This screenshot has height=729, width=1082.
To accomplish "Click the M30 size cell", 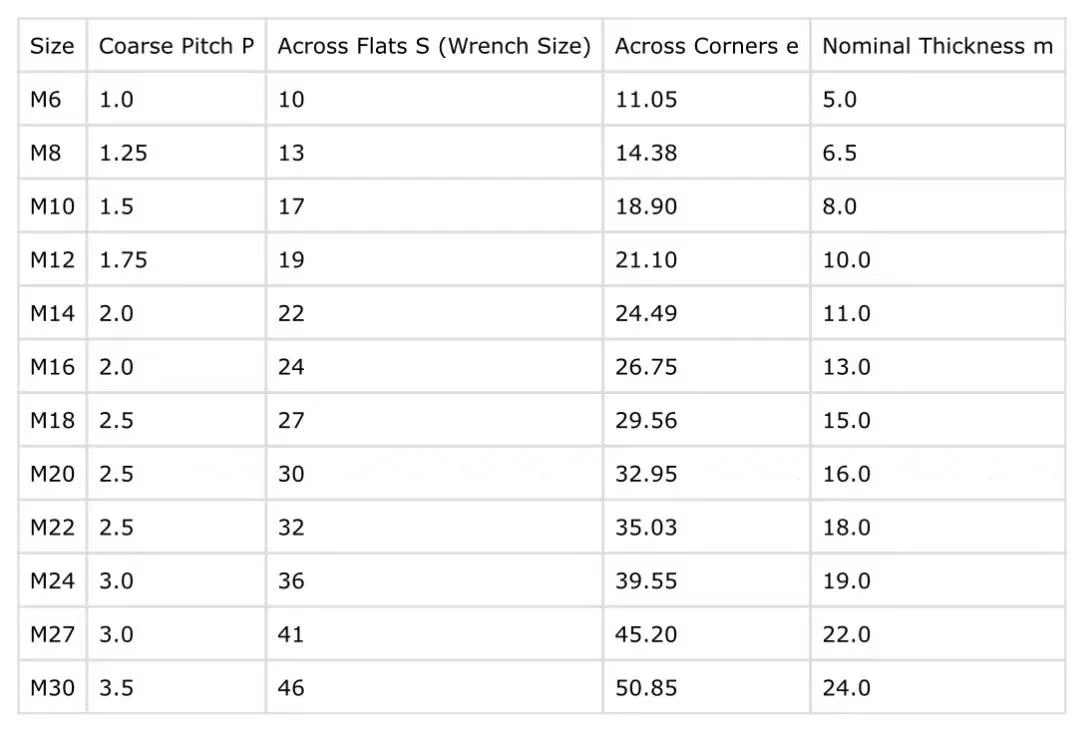I will click(x=52, y=688).
